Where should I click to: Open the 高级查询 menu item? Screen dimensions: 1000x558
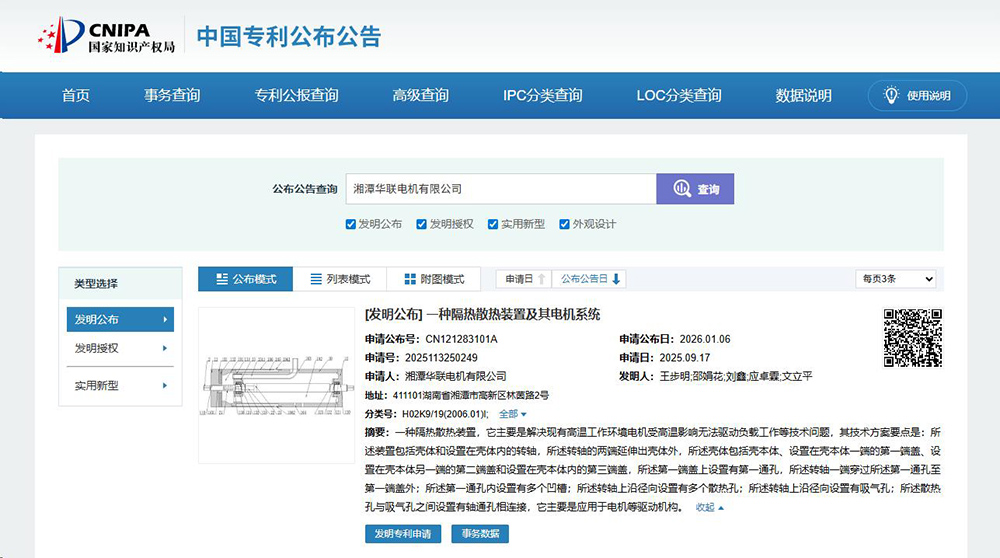coord(420,96)
